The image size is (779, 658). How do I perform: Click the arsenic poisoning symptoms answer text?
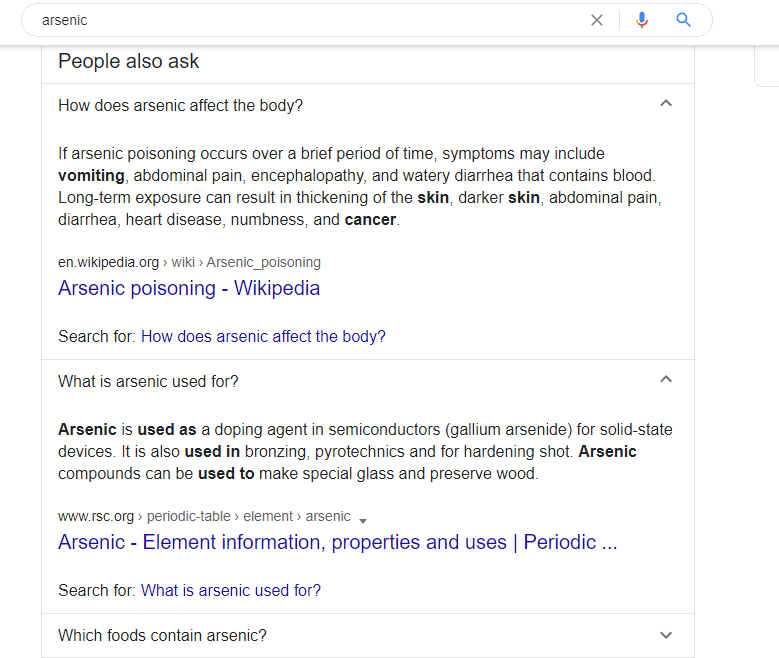coord(360,186)
